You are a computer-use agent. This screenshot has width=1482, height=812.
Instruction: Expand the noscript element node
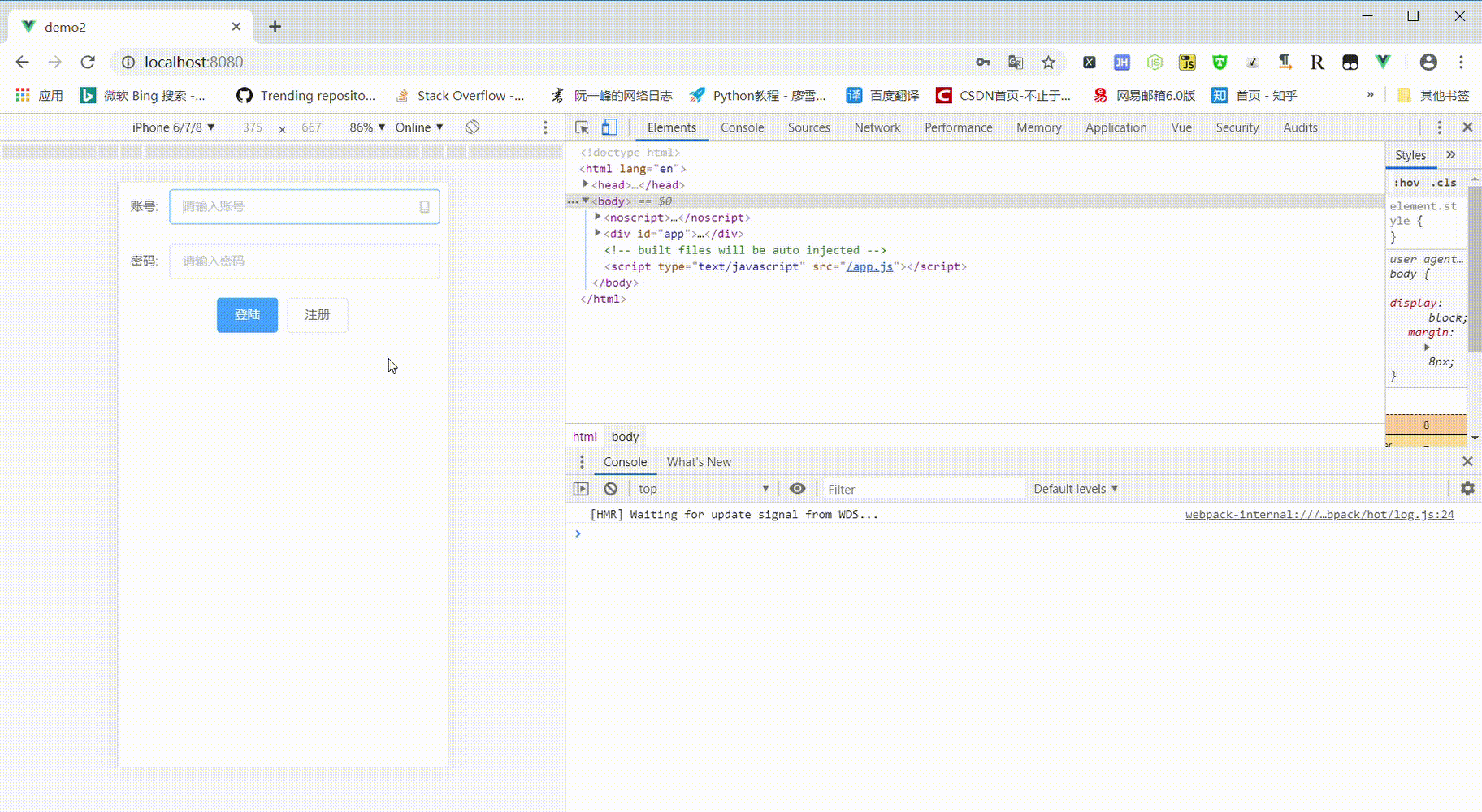(x=597, y=217)
